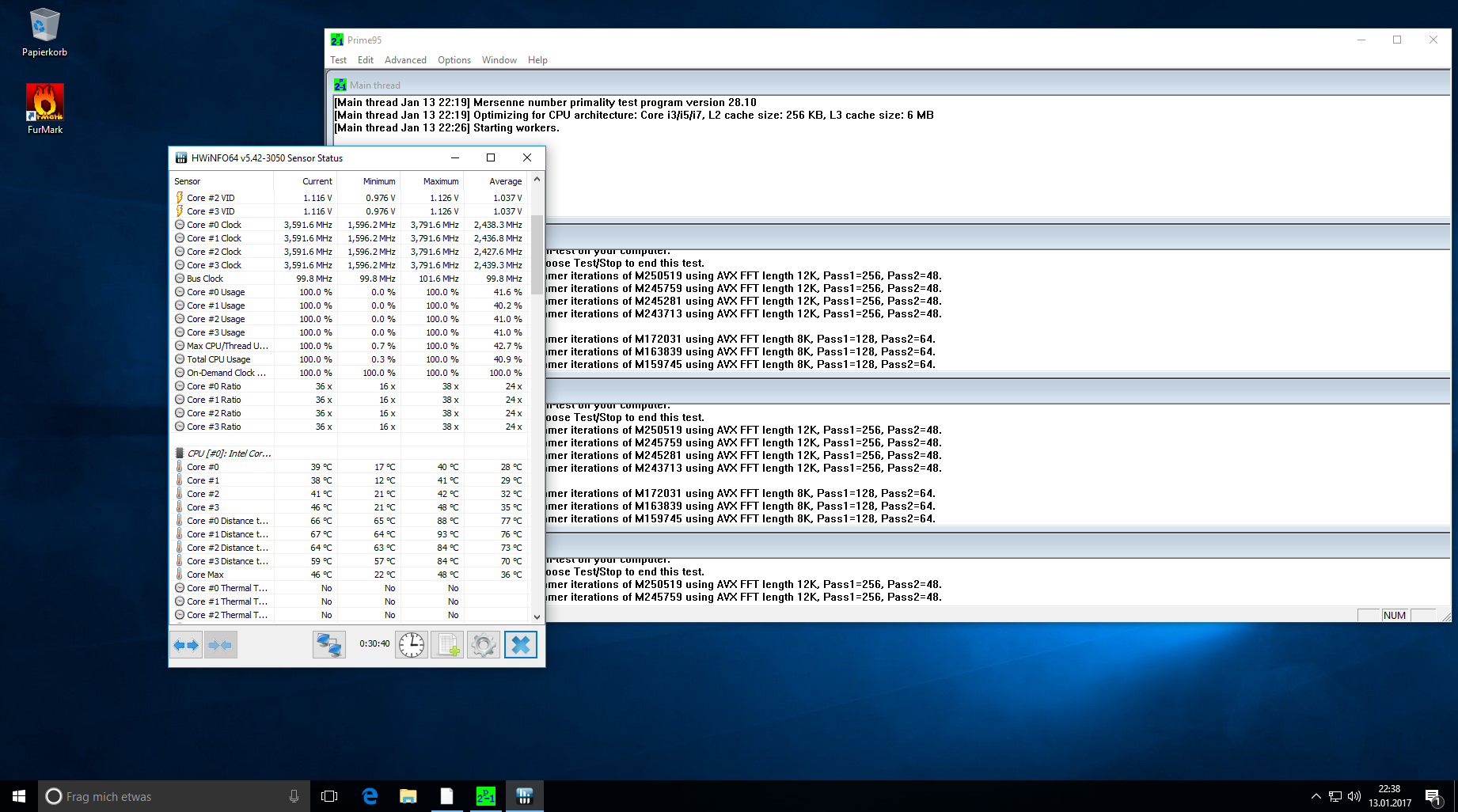The height and width of the screenshot is (812, 1458).
Task: Select the 'Core #2 VID' sensor row
Action: pos(349,198)
